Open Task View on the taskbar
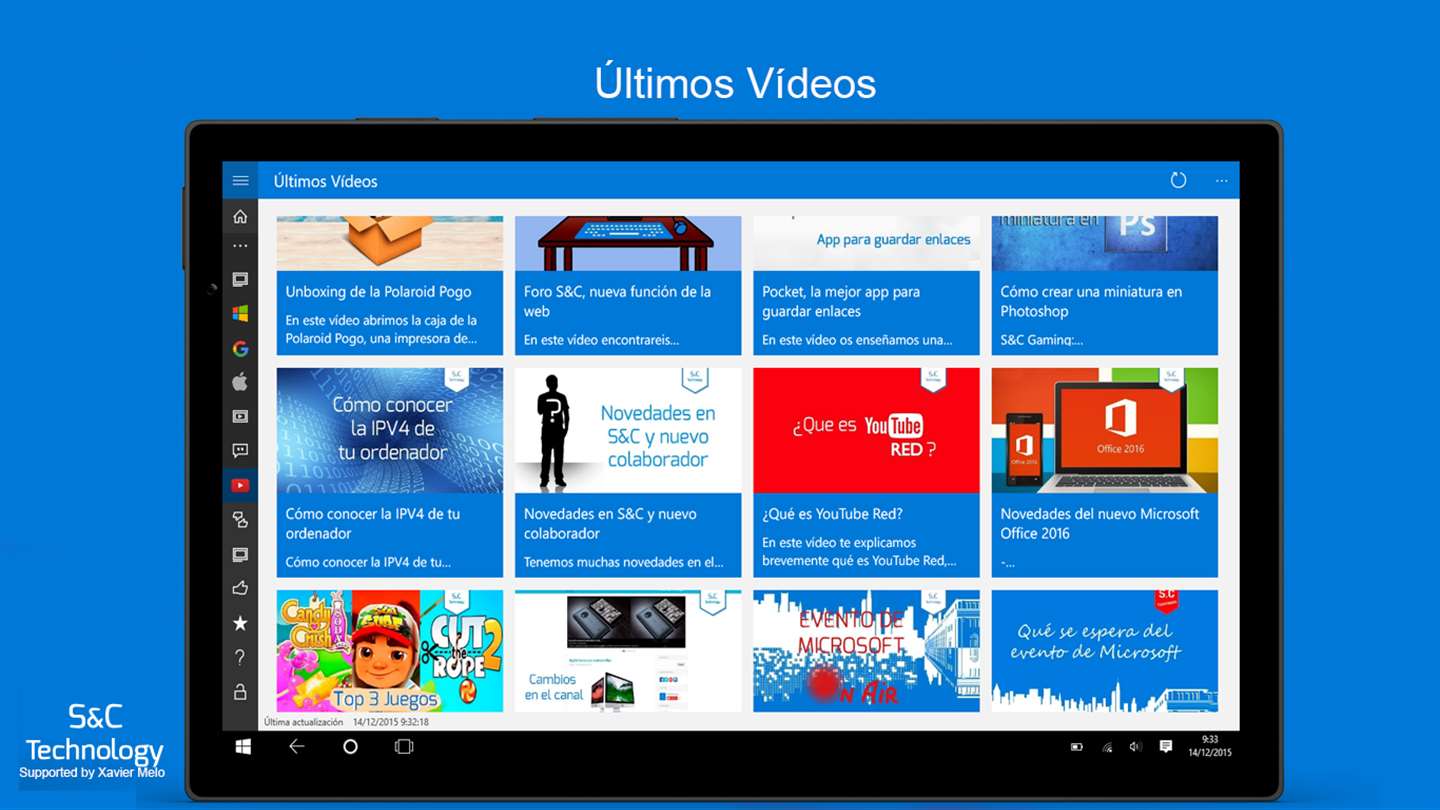The width and height of the screenshot is (1440, 810). 404,747
